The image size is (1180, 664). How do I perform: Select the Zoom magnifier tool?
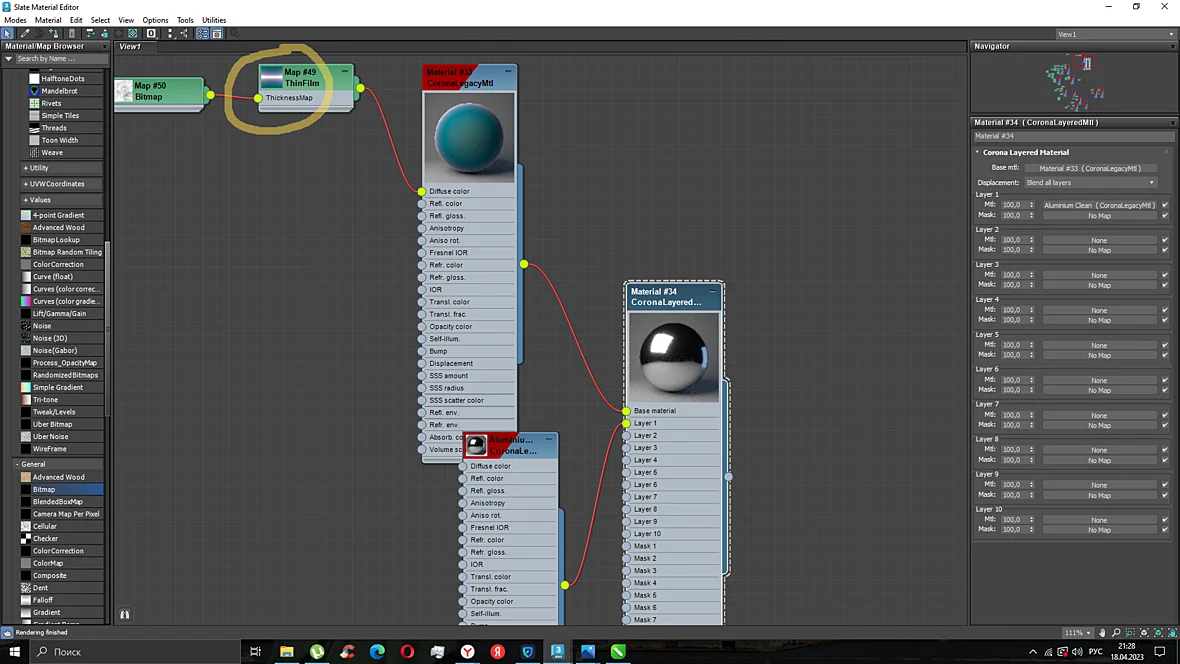pos(1116,633)
